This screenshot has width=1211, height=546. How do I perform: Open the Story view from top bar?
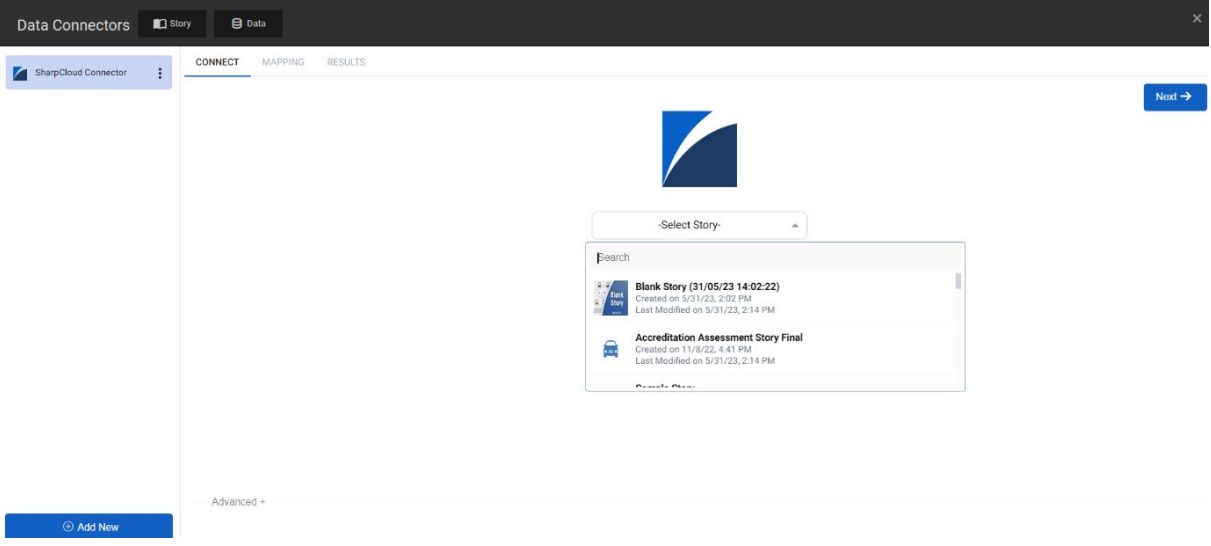tap(171, 23)
